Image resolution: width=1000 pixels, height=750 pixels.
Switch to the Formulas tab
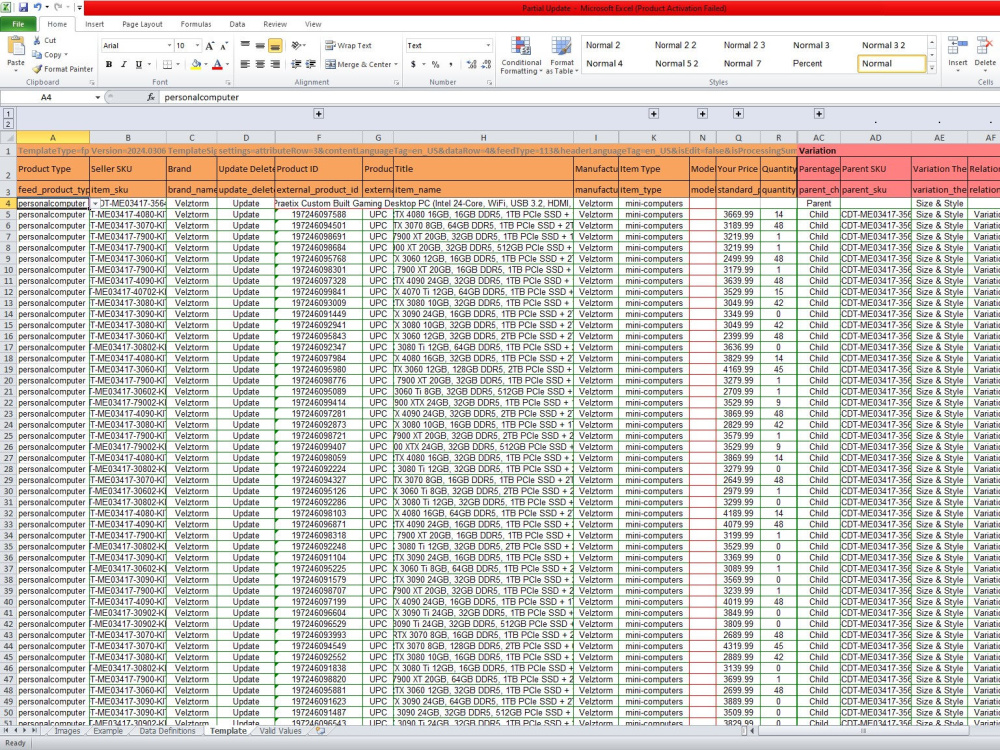click(x=196, y=24)
